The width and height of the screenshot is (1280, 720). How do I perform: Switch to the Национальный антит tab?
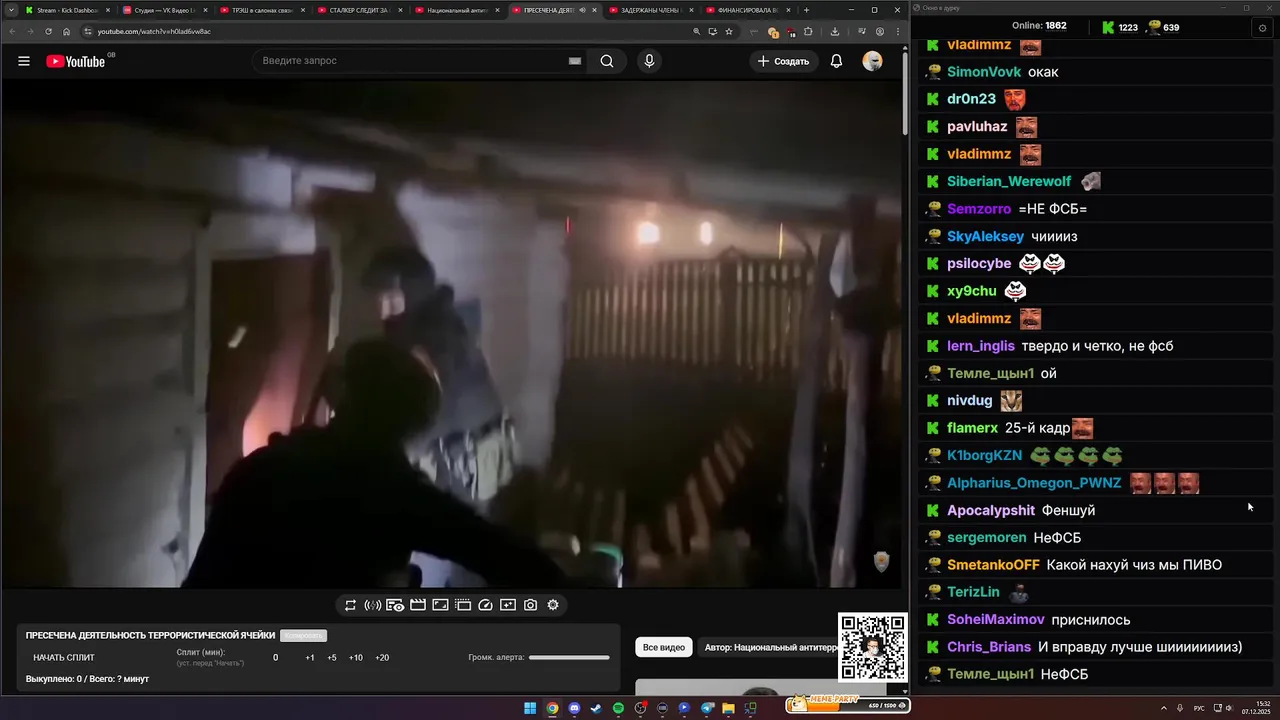point(455,10)
